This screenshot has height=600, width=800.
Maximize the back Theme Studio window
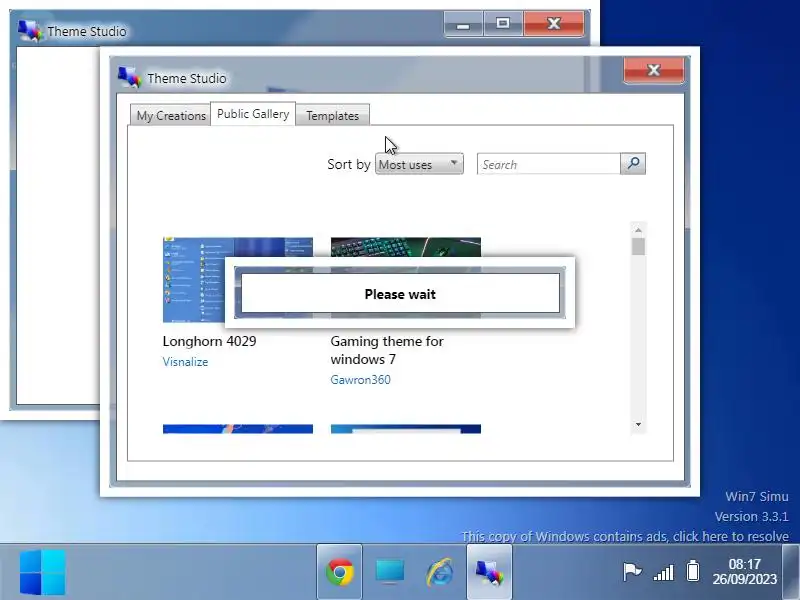(503, 24)
